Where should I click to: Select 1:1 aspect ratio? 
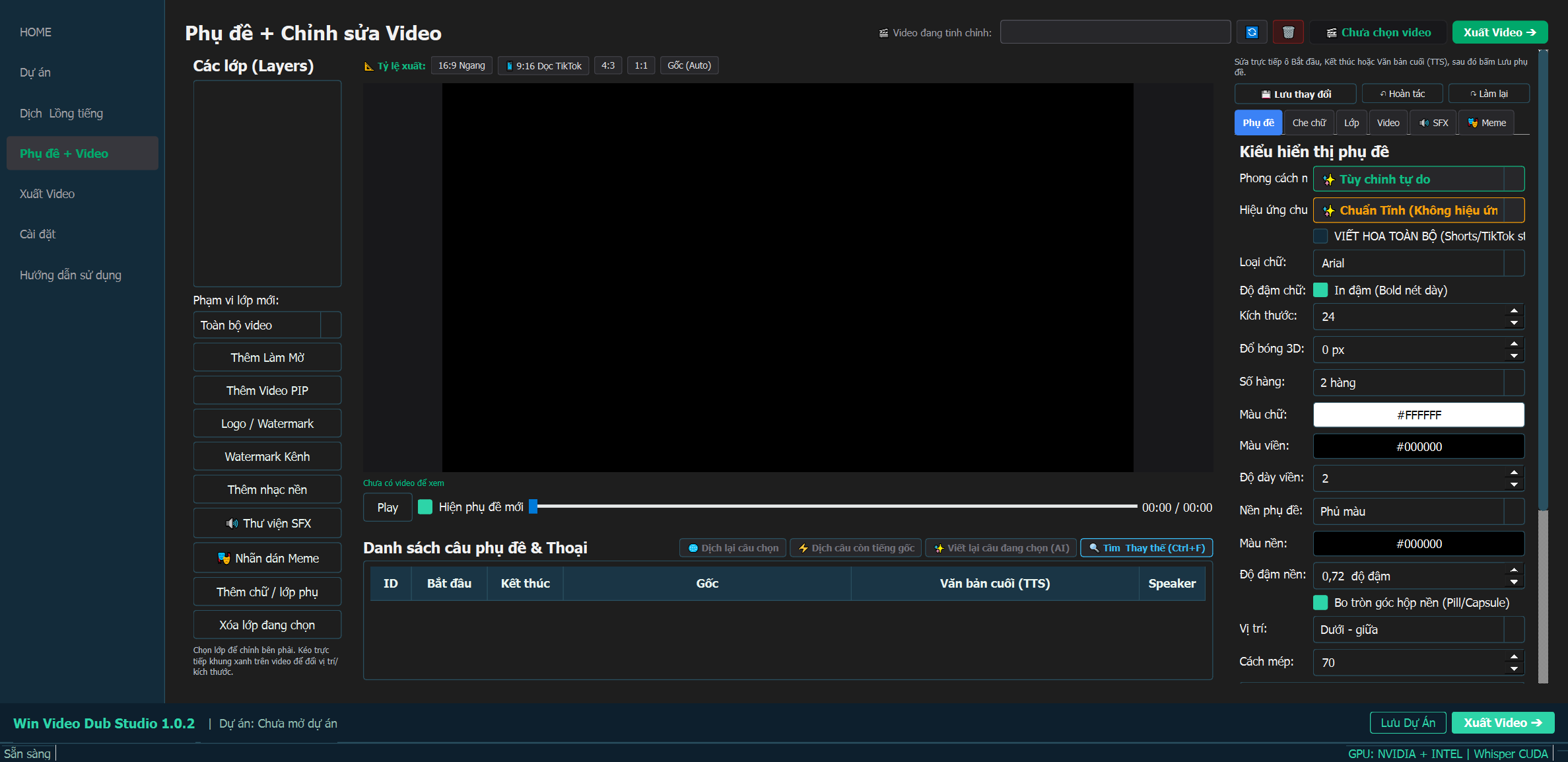641,65
